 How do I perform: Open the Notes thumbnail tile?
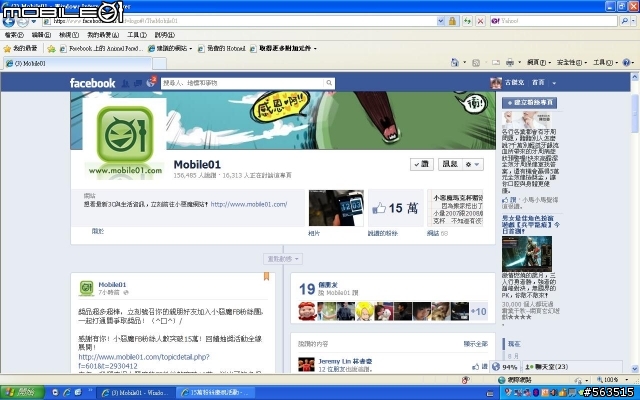[x=455, y=208]
